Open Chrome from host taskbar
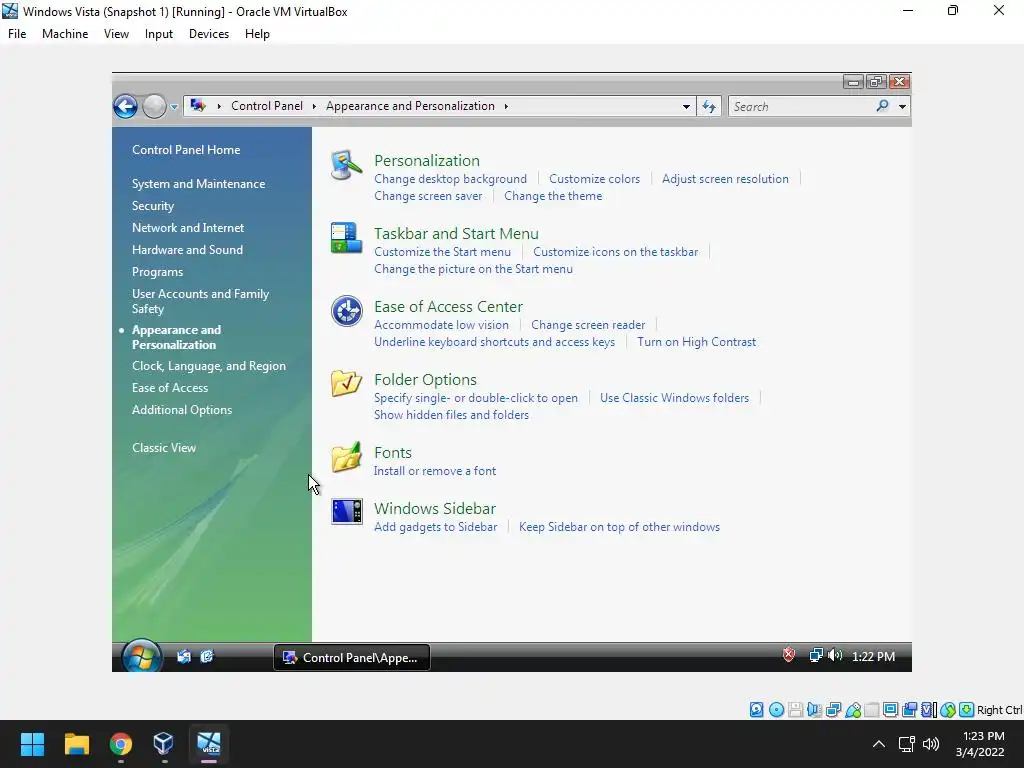This screenshot has height=768, width=1024. (120, 744)
